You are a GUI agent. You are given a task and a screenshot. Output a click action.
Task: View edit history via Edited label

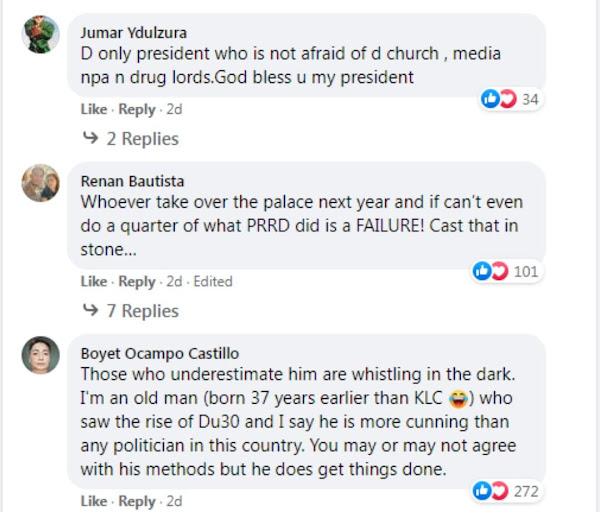[213, 282]
